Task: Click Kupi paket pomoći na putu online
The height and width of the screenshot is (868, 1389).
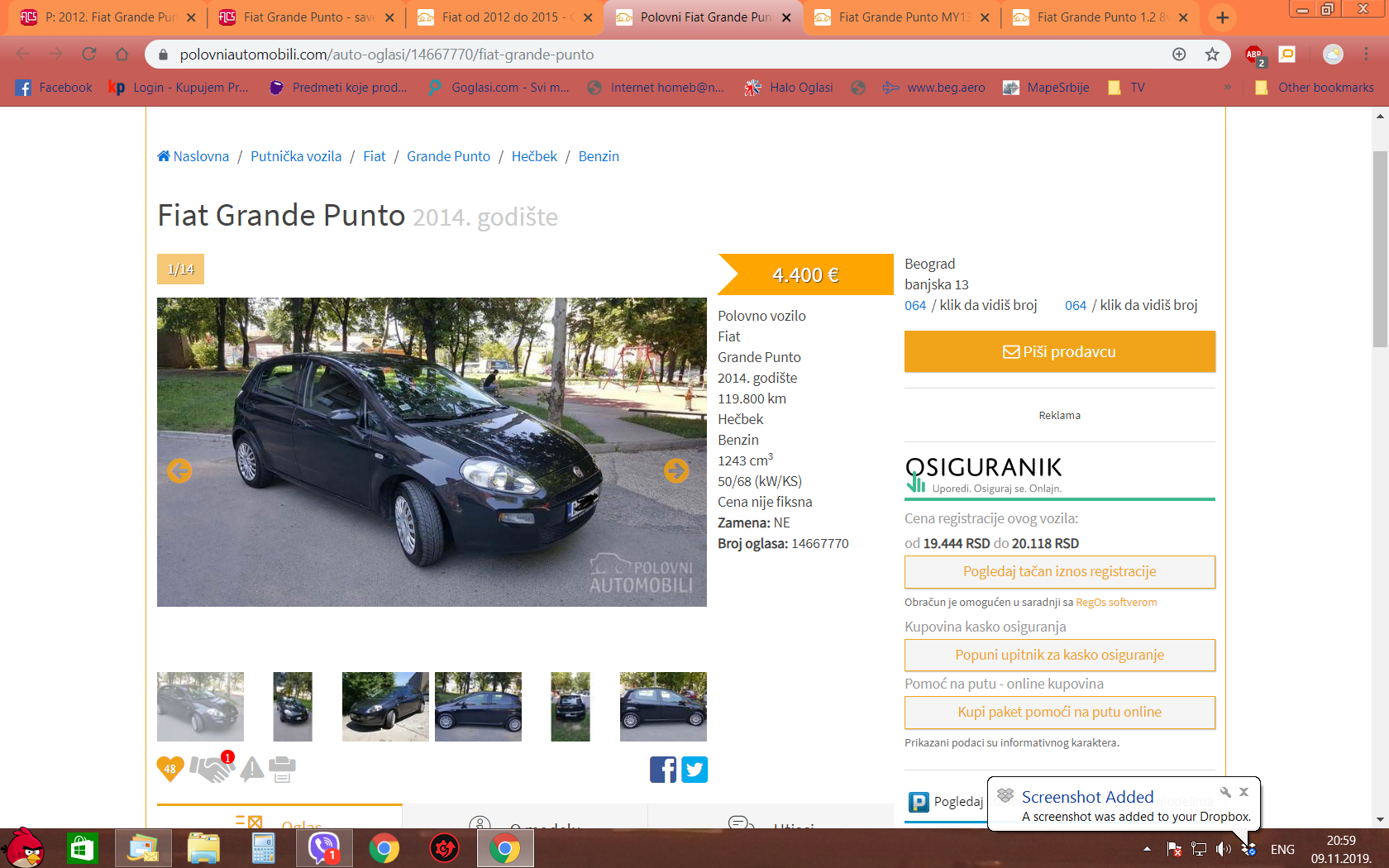Action: tap(1060, 712)
